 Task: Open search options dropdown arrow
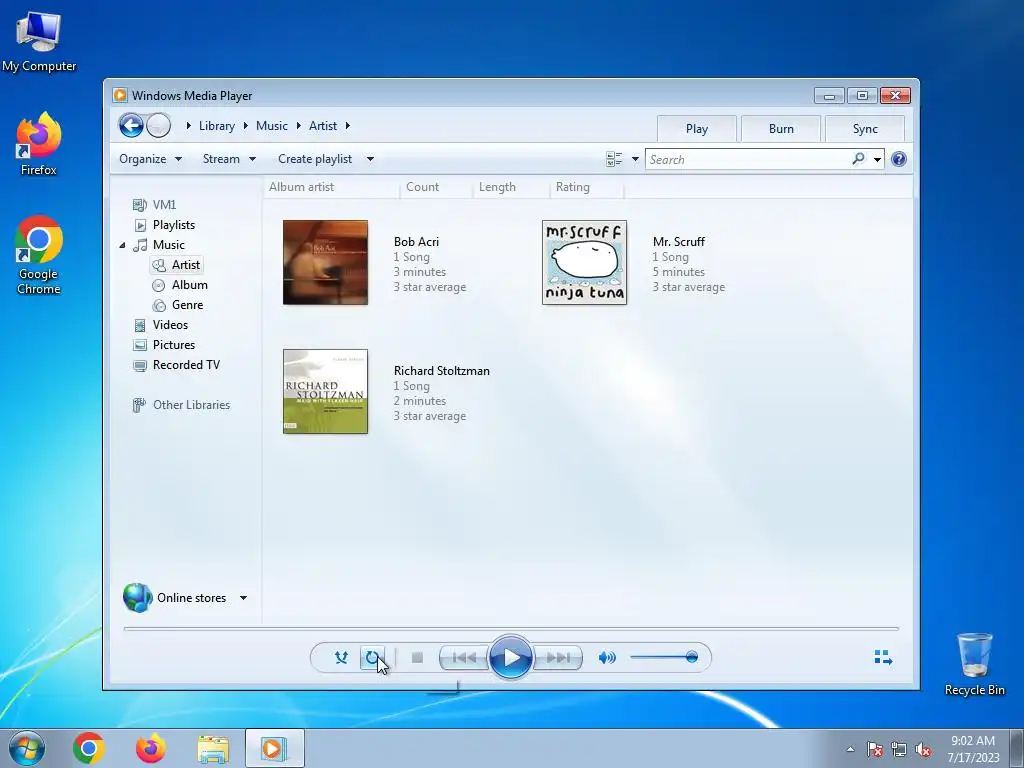click(x=877, y=159)
